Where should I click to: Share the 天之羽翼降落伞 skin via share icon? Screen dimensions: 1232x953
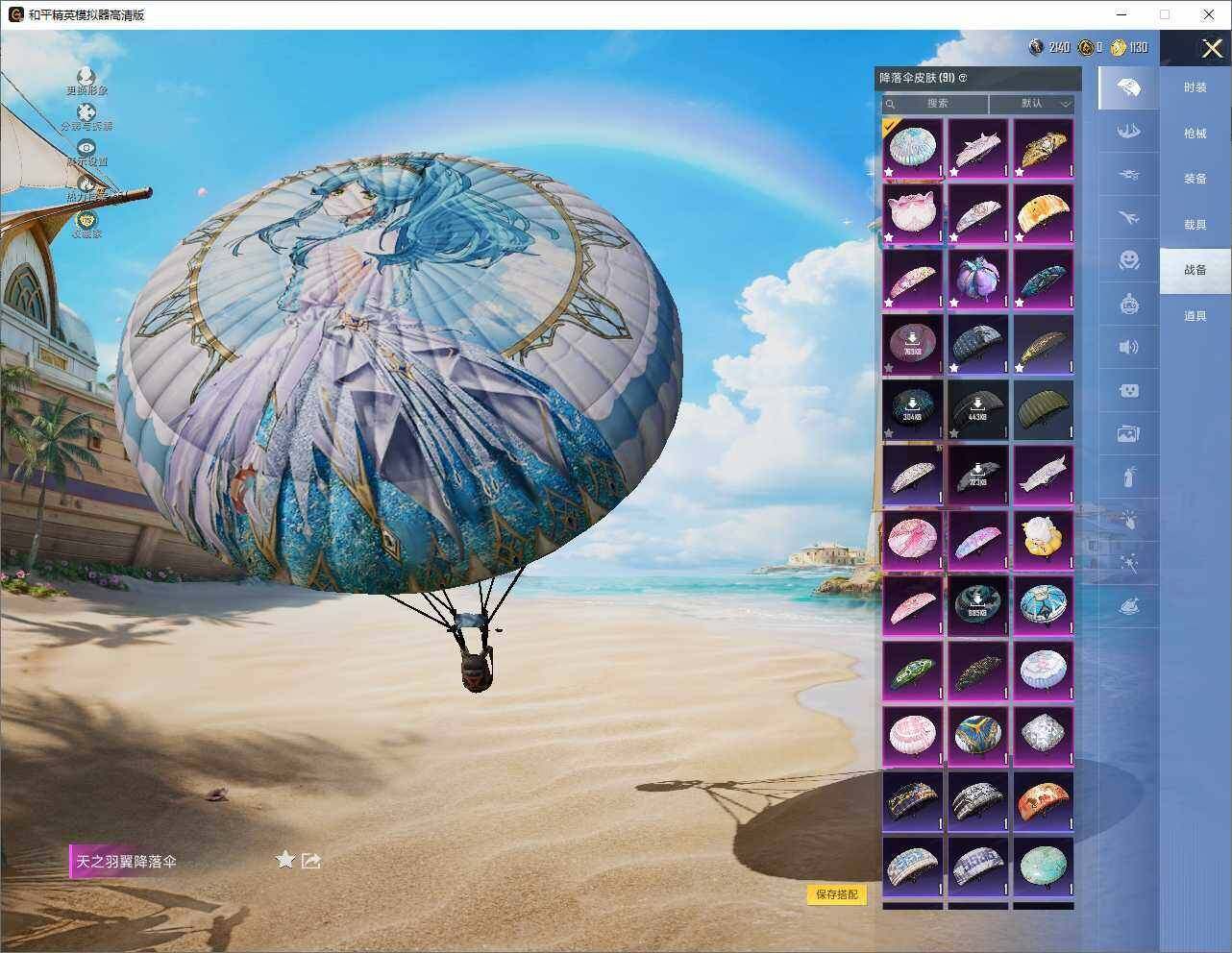point(310,861)
